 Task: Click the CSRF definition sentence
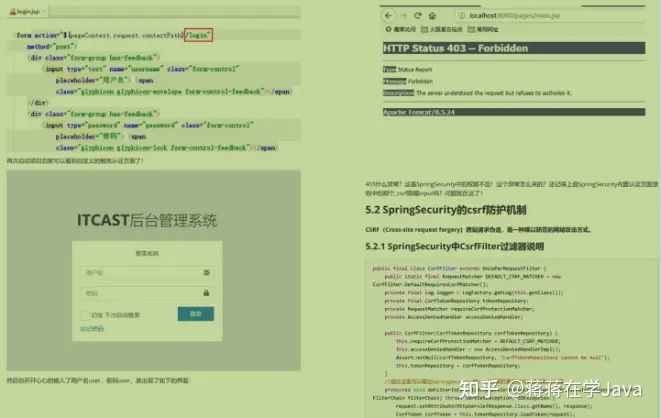coord(478,230)
